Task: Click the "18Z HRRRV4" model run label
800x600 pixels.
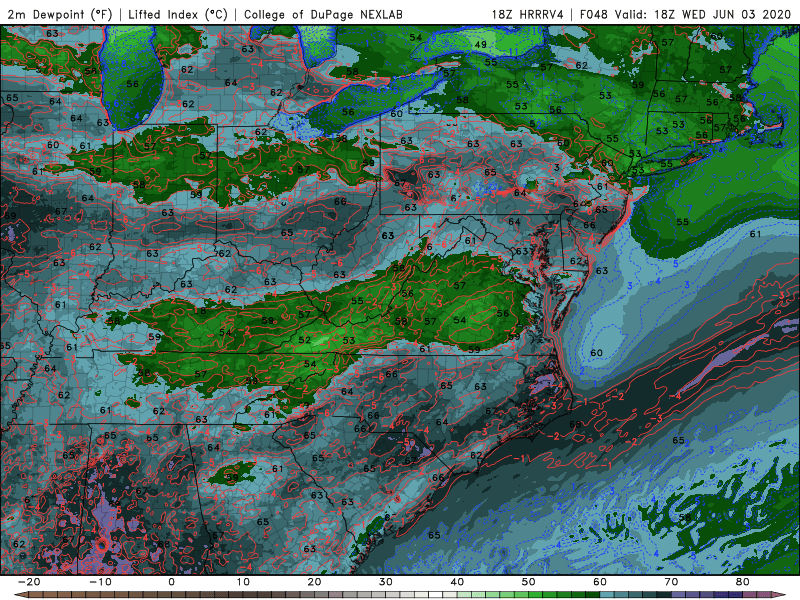Action: [x=527, y=14]
